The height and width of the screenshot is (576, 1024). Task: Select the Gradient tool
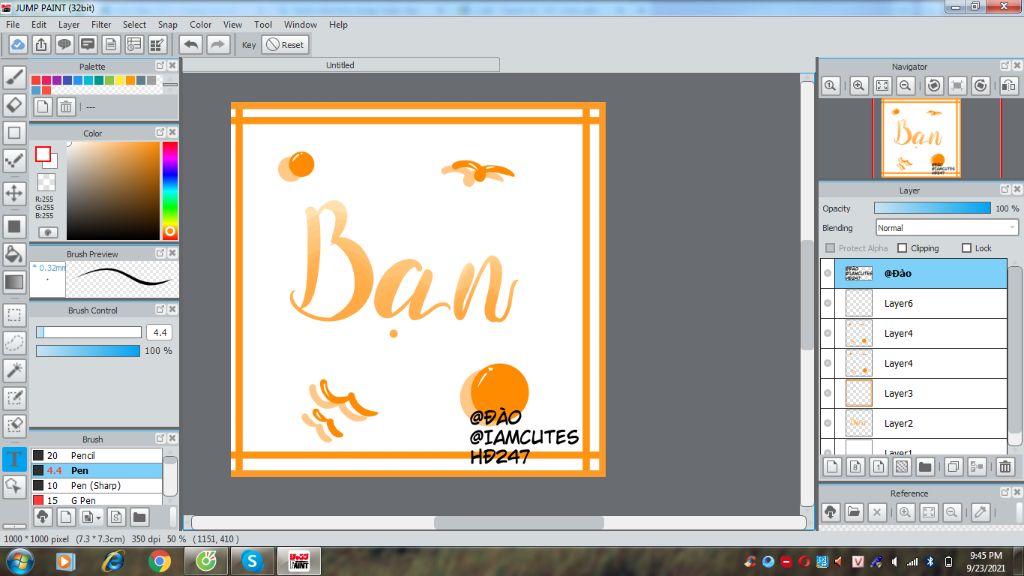14,282
